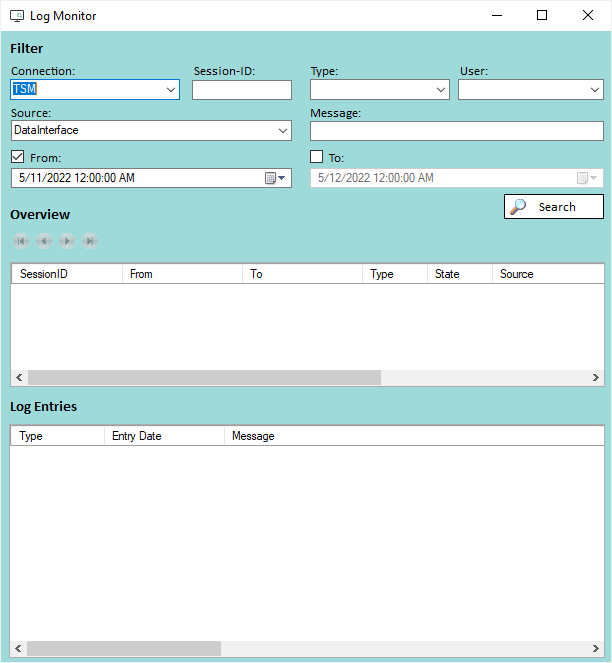This screenshot has height=663, width=612.
Task: Open the Source dropdown showing DataInterface
Action: tap(282, 131)
